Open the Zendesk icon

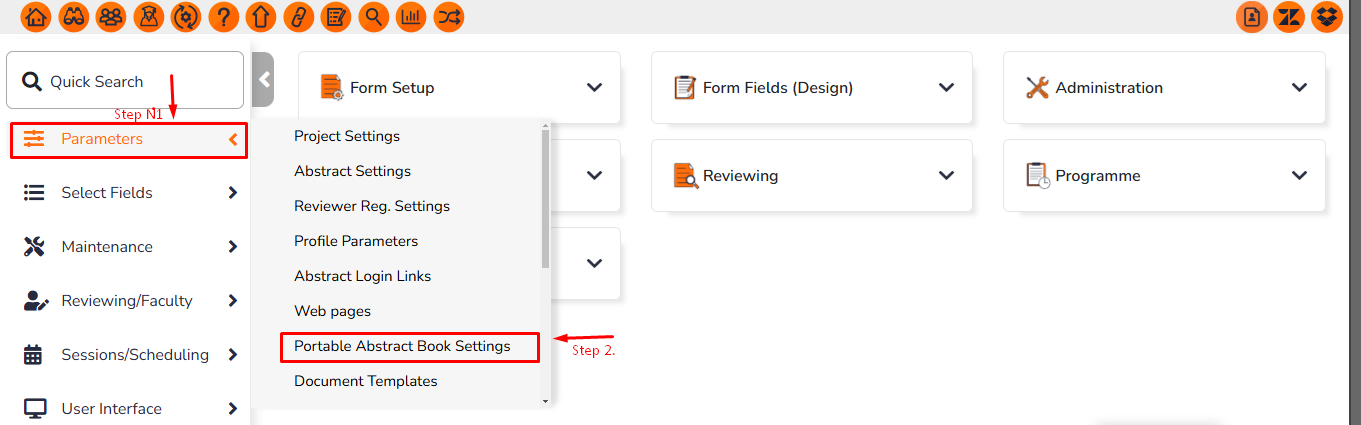coord(1289,17)
